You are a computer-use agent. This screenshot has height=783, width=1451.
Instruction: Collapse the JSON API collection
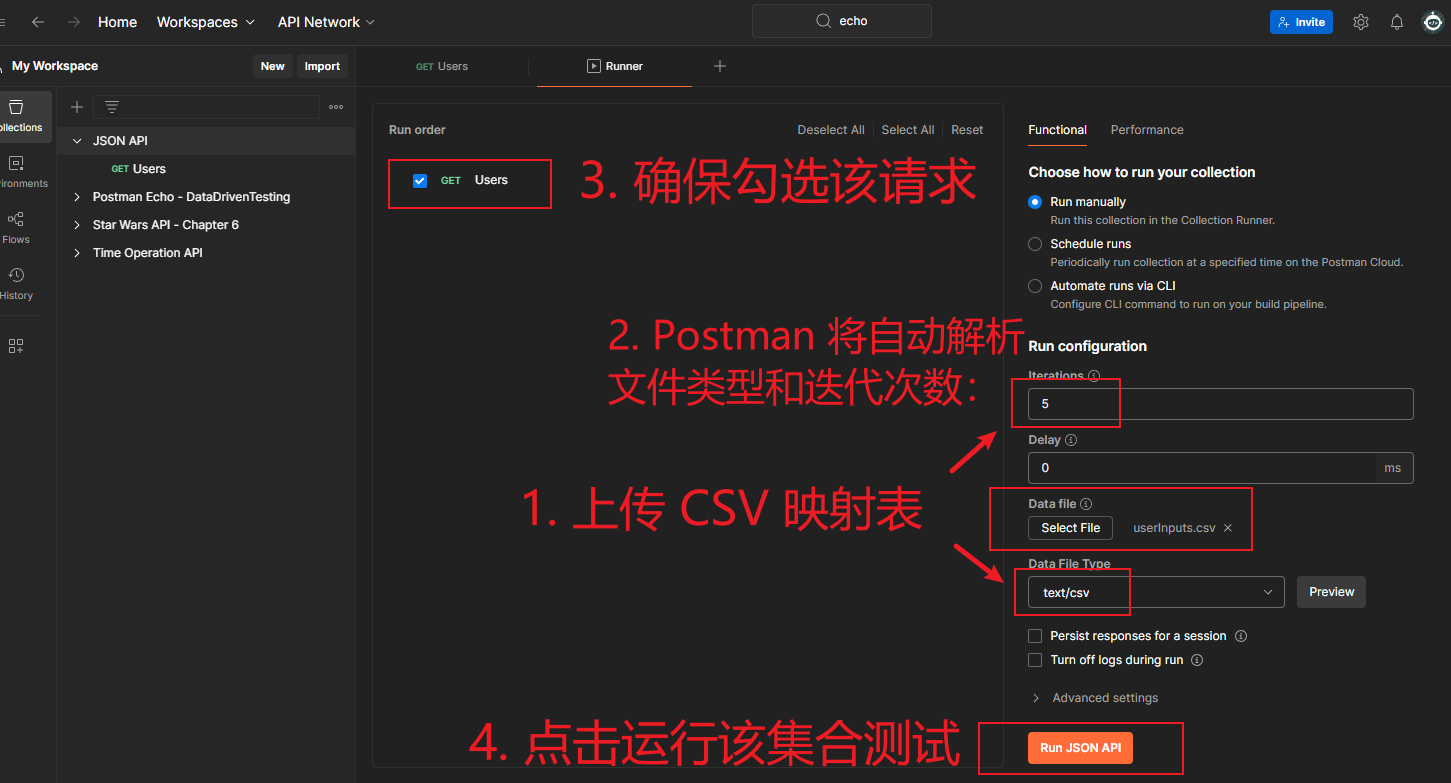click(x=77, y=141)
